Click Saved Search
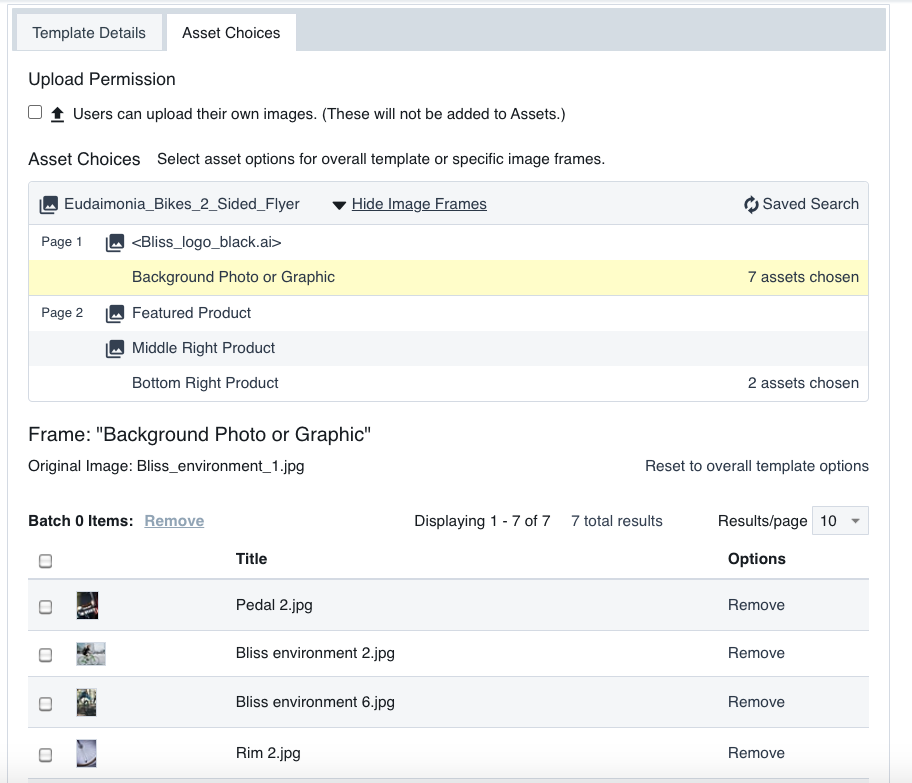912x783 pixels. pyautogui.click(x=811, y=204)
